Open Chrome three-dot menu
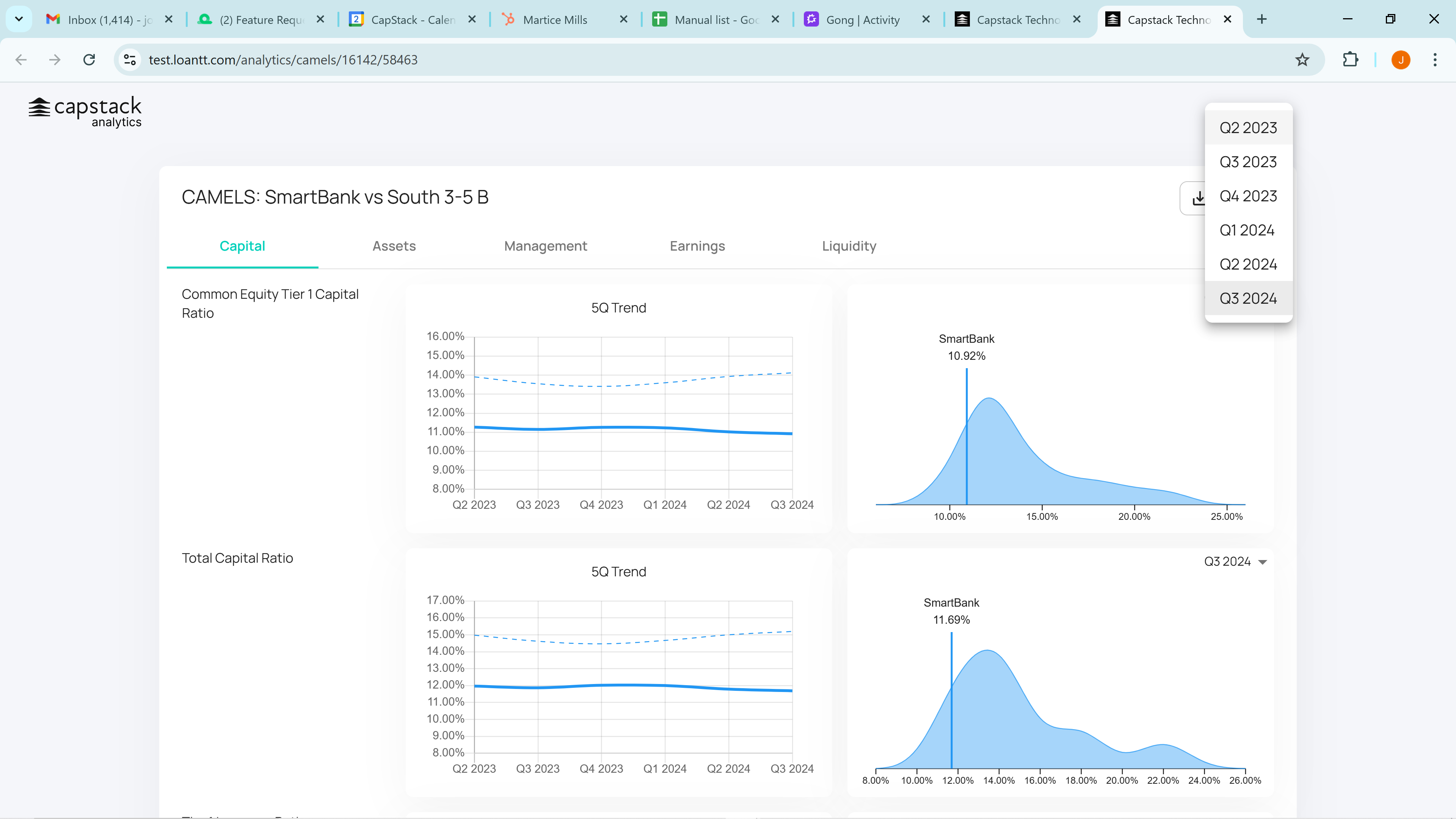The width and height of the screenshot is (1456, 819). pyautogui.click(x=1434, y=60)
